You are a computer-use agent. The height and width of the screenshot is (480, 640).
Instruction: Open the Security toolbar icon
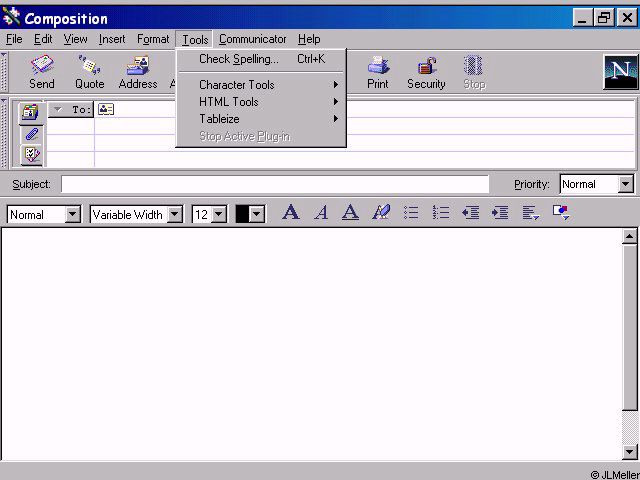426,72
